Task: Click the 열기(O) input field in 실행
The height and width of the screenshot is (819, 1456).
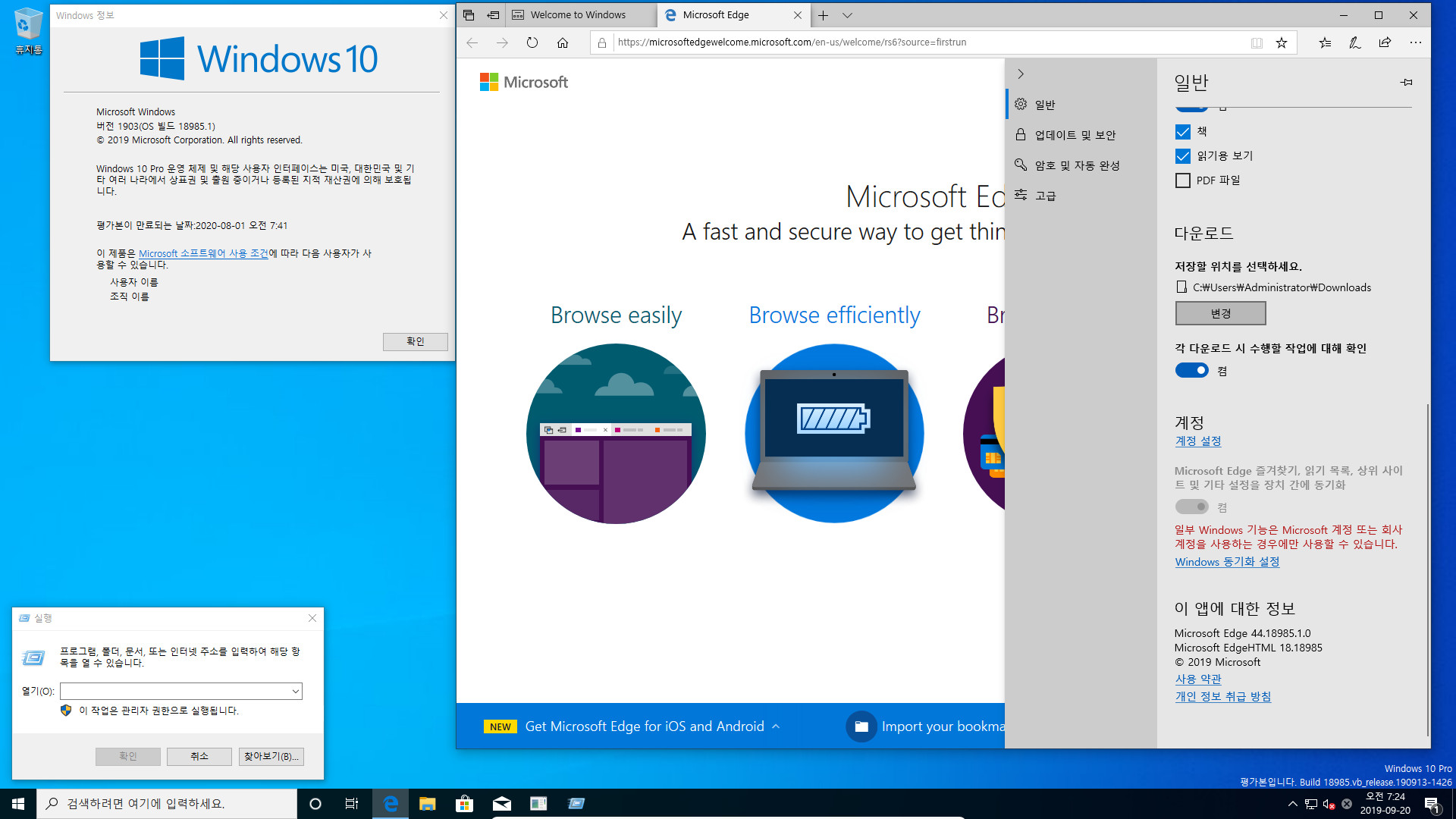Action: 180,691
